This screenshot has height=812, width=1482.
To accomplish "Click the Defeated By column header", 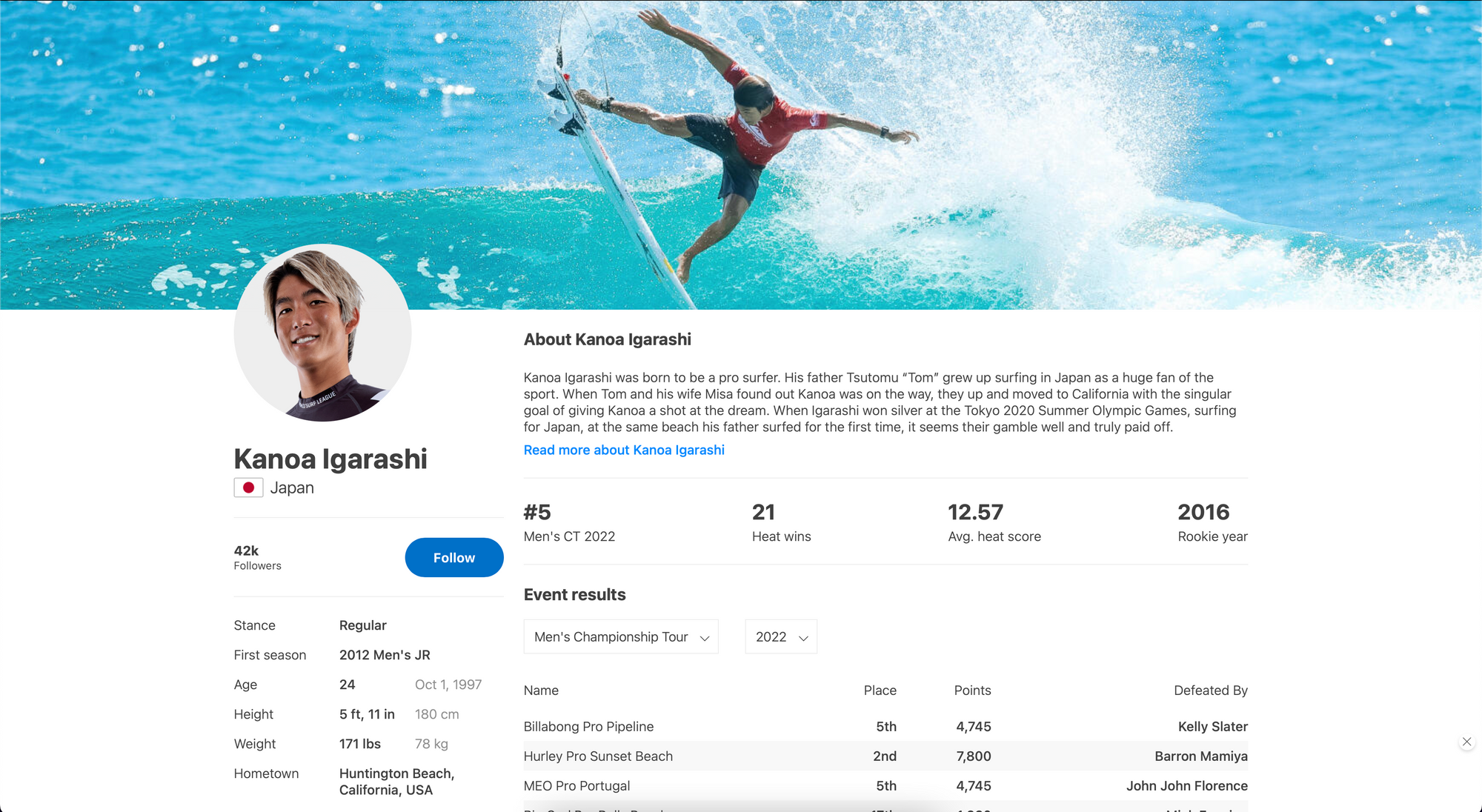I will (1210, 690).
